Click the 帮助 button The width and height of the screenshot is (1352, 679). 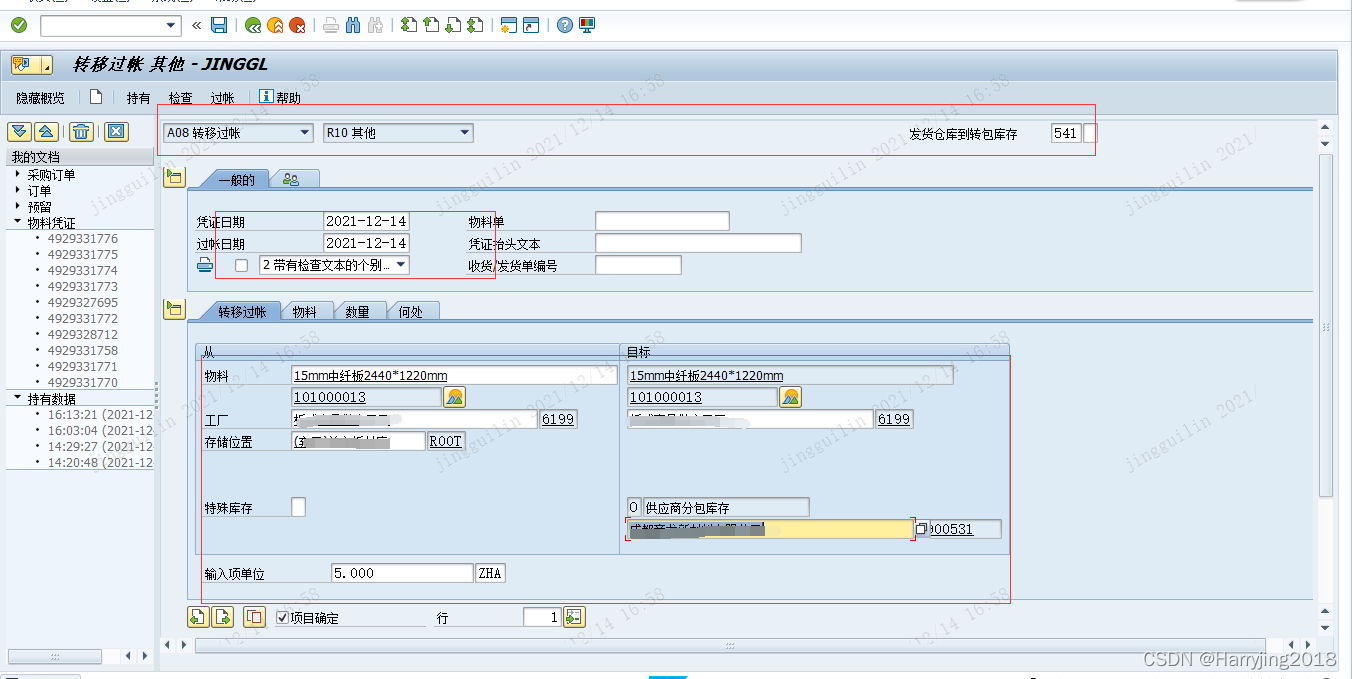280,98
